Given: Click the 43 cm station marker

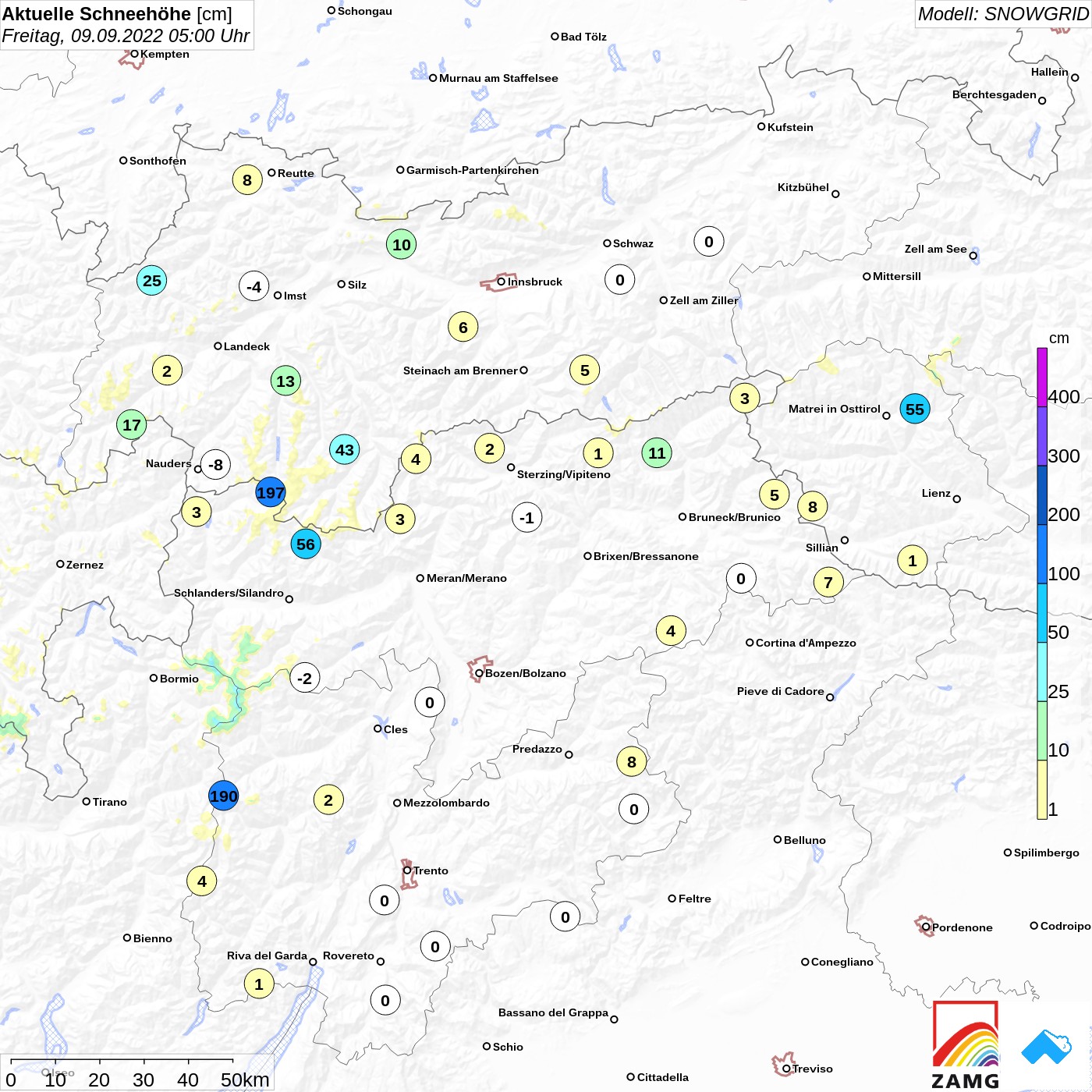Looking at the screenshot, I should (x=345, y=449).
